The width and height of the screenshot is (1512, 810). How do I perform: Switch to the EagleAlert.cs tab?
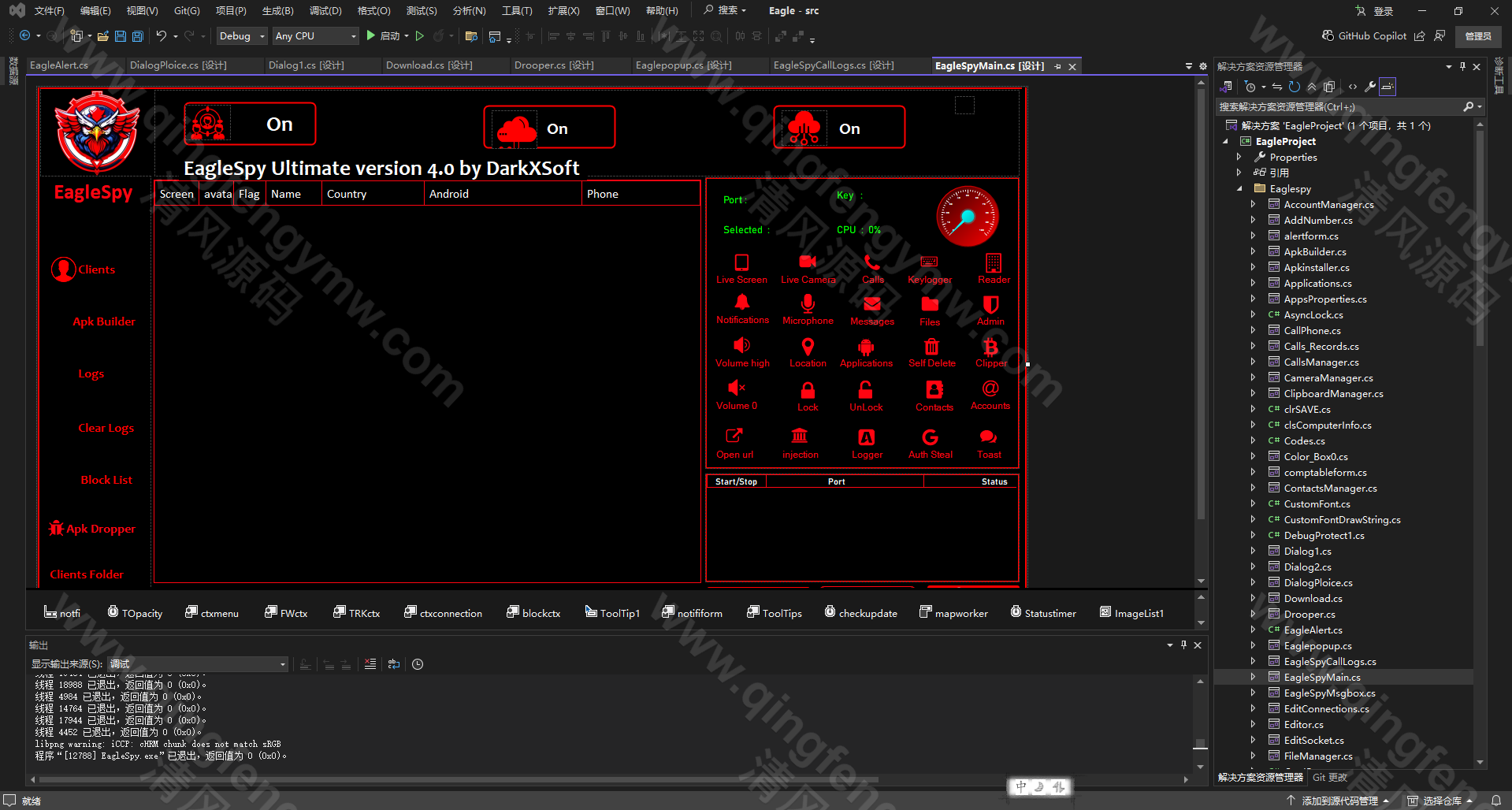(59, 65)
